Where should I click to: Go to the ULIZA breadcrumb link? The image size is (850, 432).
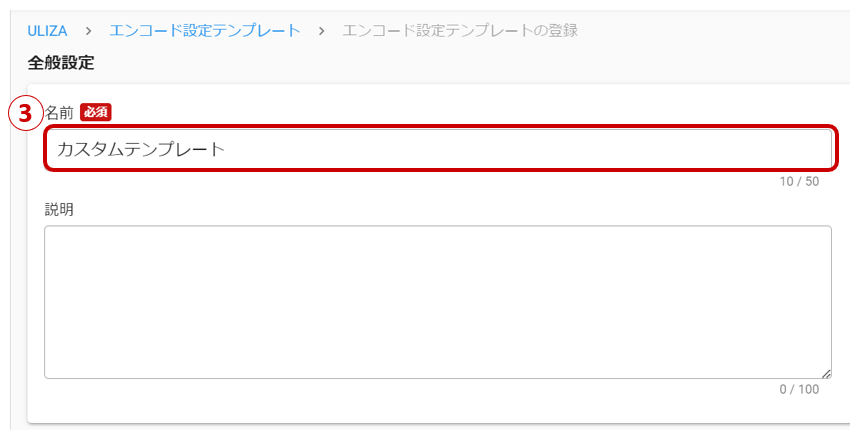click(x=47, y=30)
